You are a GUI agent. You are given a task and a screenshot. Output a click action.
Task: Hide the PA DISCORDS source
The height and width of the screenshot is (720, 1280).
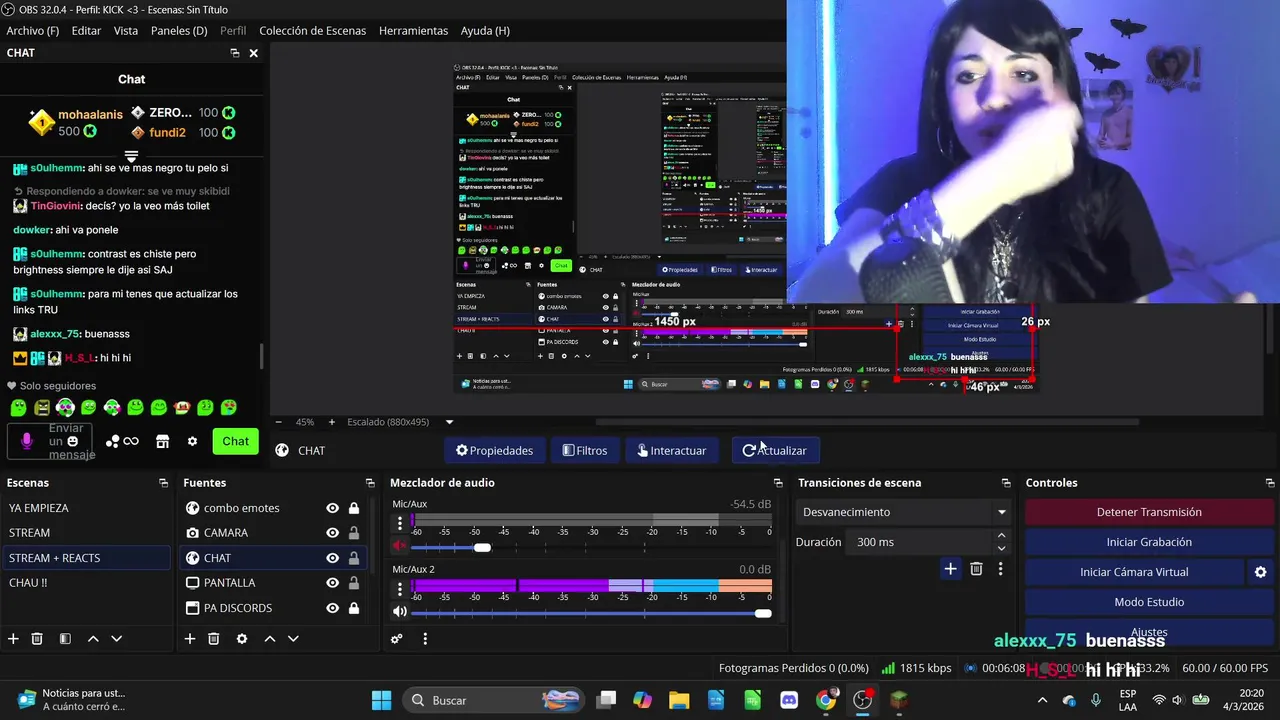[x=332, y=608]
